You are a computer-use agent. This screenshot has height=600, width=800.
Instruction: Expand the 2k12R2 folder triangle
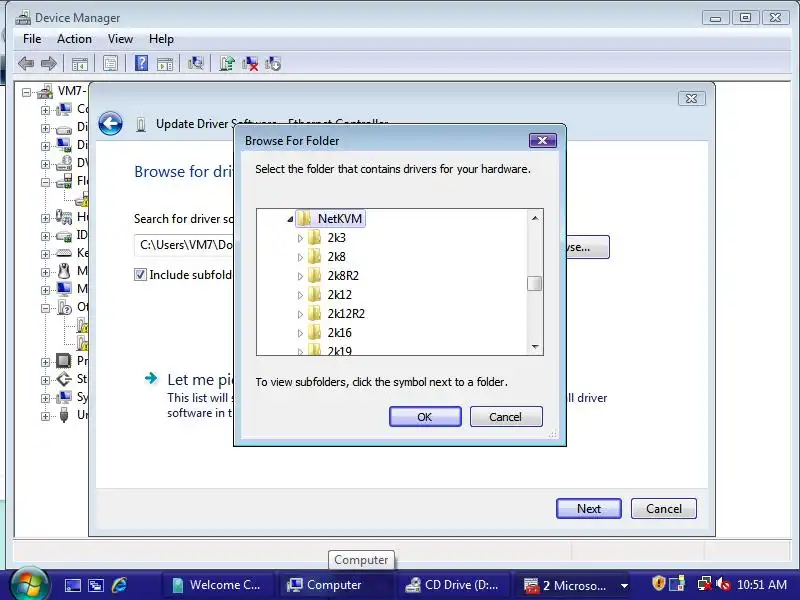coord(300,314)
